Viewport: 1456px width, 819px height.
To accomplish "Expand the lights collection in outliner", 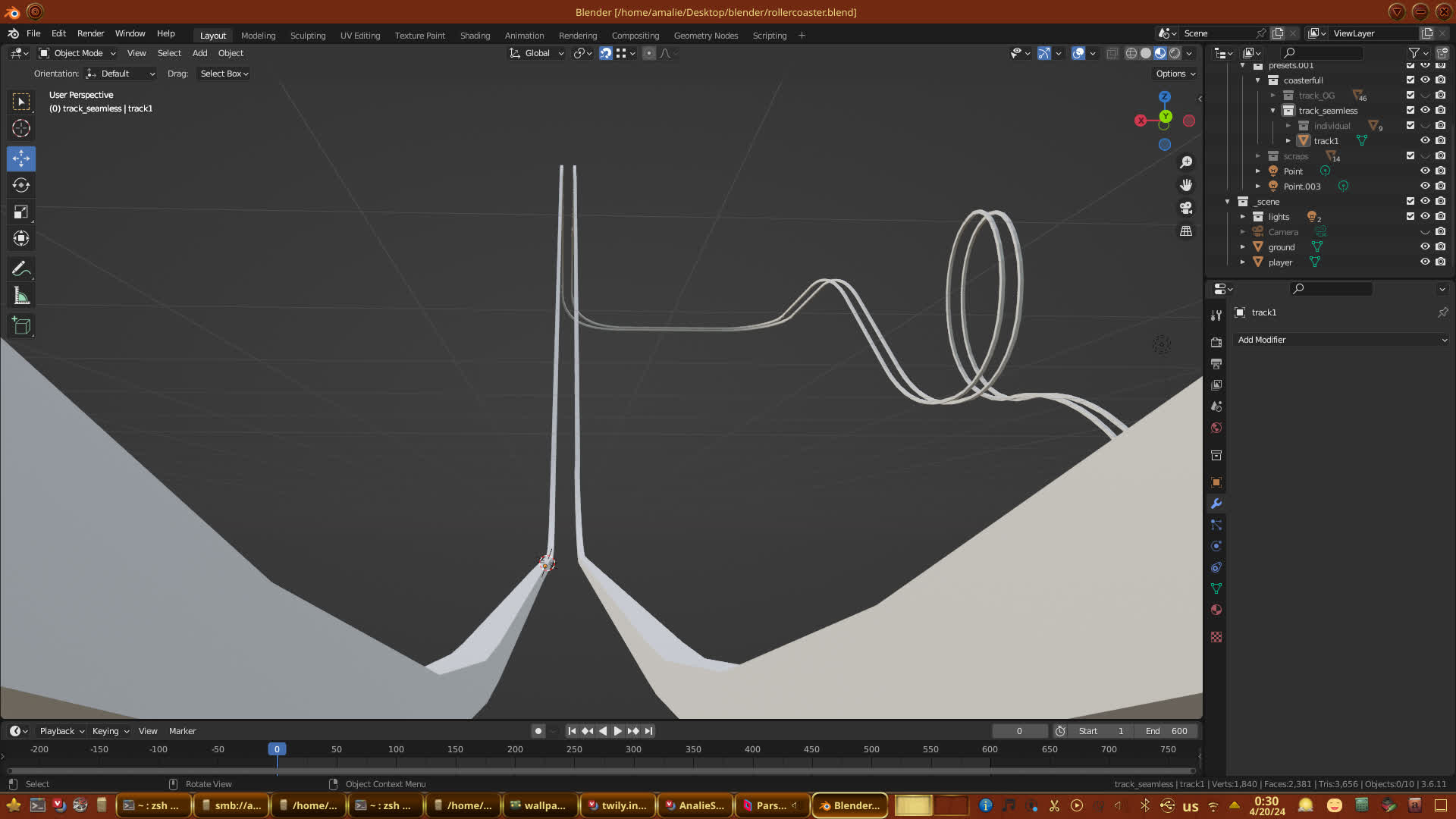I will (x=1243, y=217).
